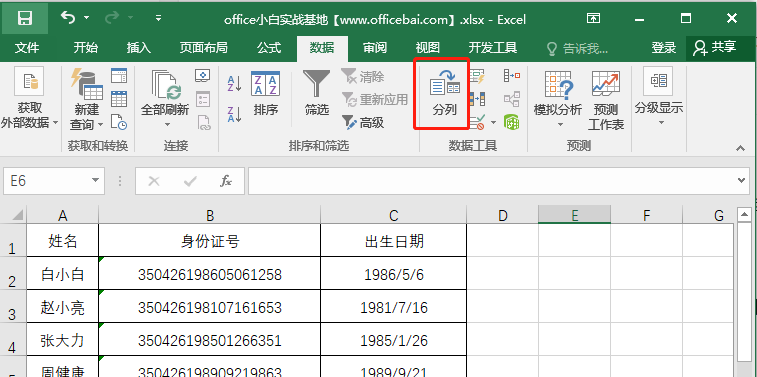757x377 pixels.
Task: Switch to the 插入 tab
Action: (x=139, y=47)
